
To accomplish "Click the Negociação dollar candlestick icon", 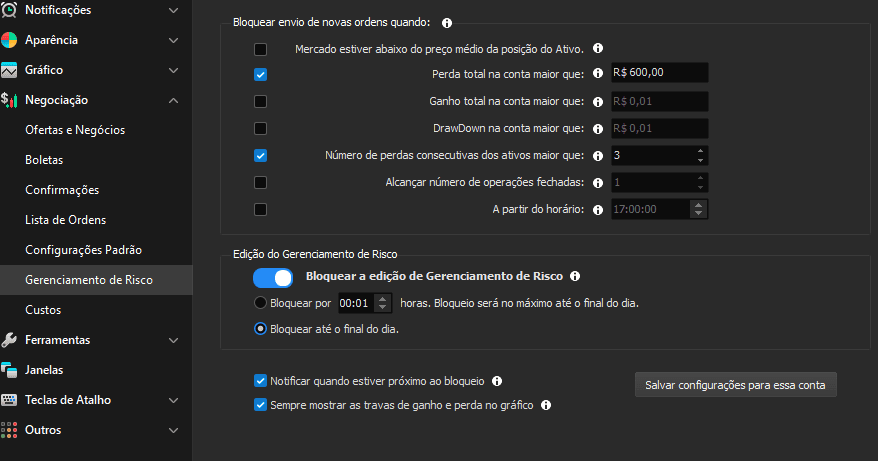I will tap(9, 100).
